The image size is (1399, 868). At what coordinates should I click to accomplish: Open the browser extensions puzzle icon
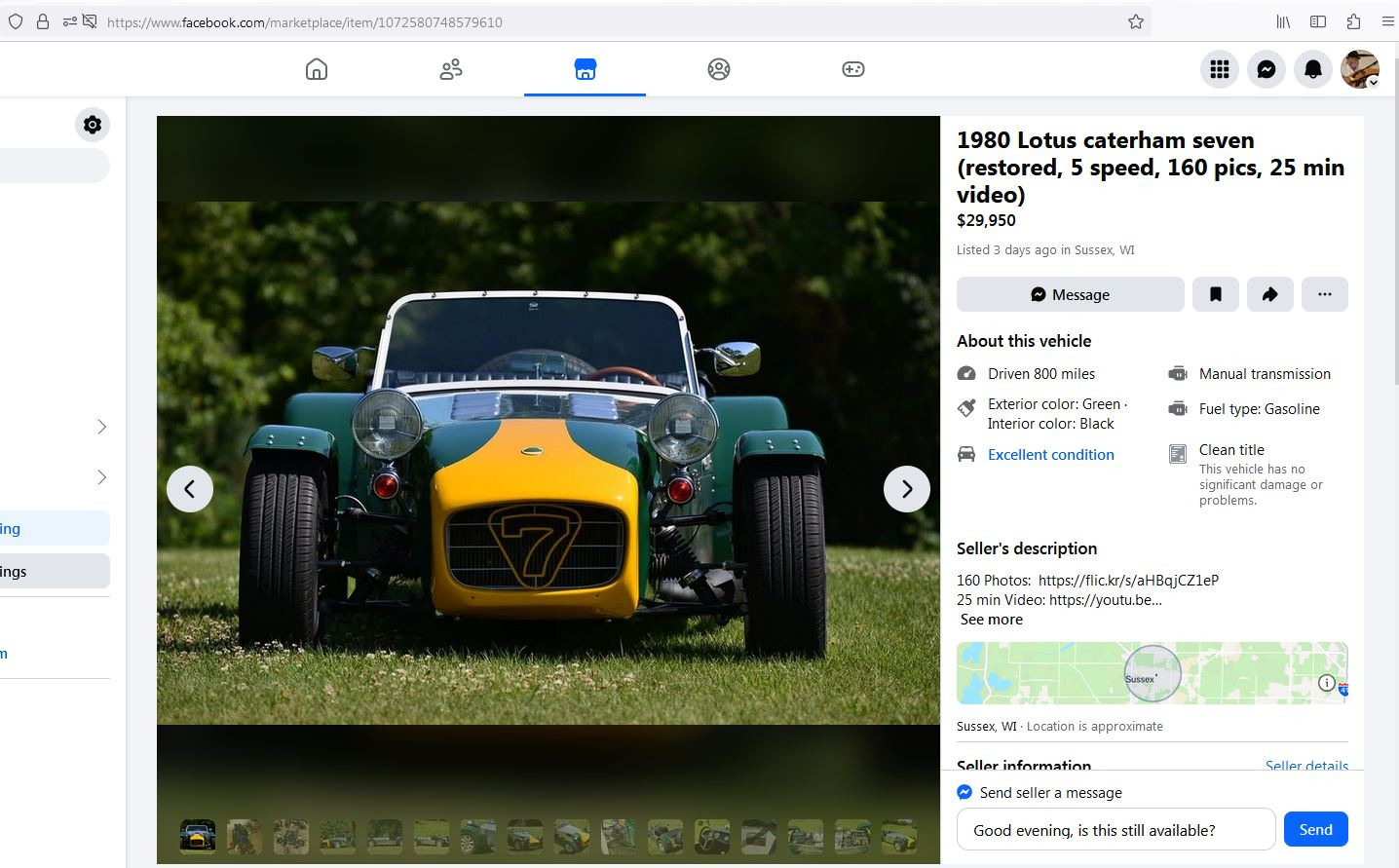pos(1353,21)
